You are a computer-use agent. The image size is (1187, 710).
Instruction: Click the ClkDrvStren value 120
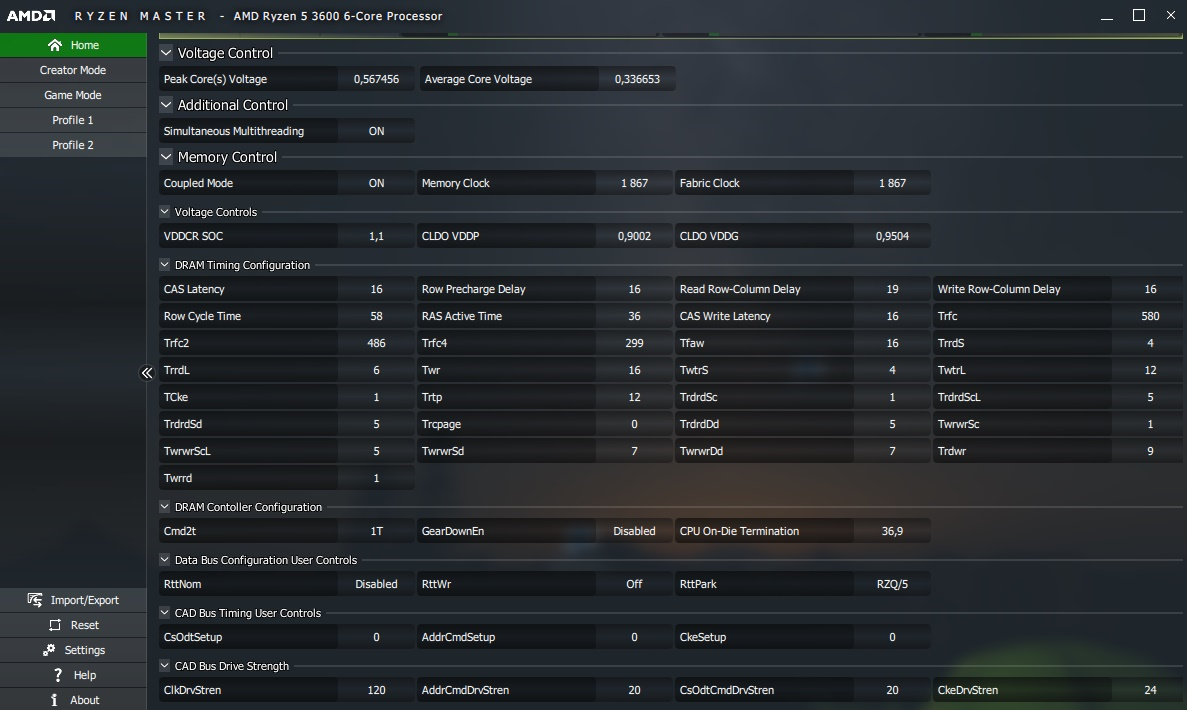pos(376,690)
